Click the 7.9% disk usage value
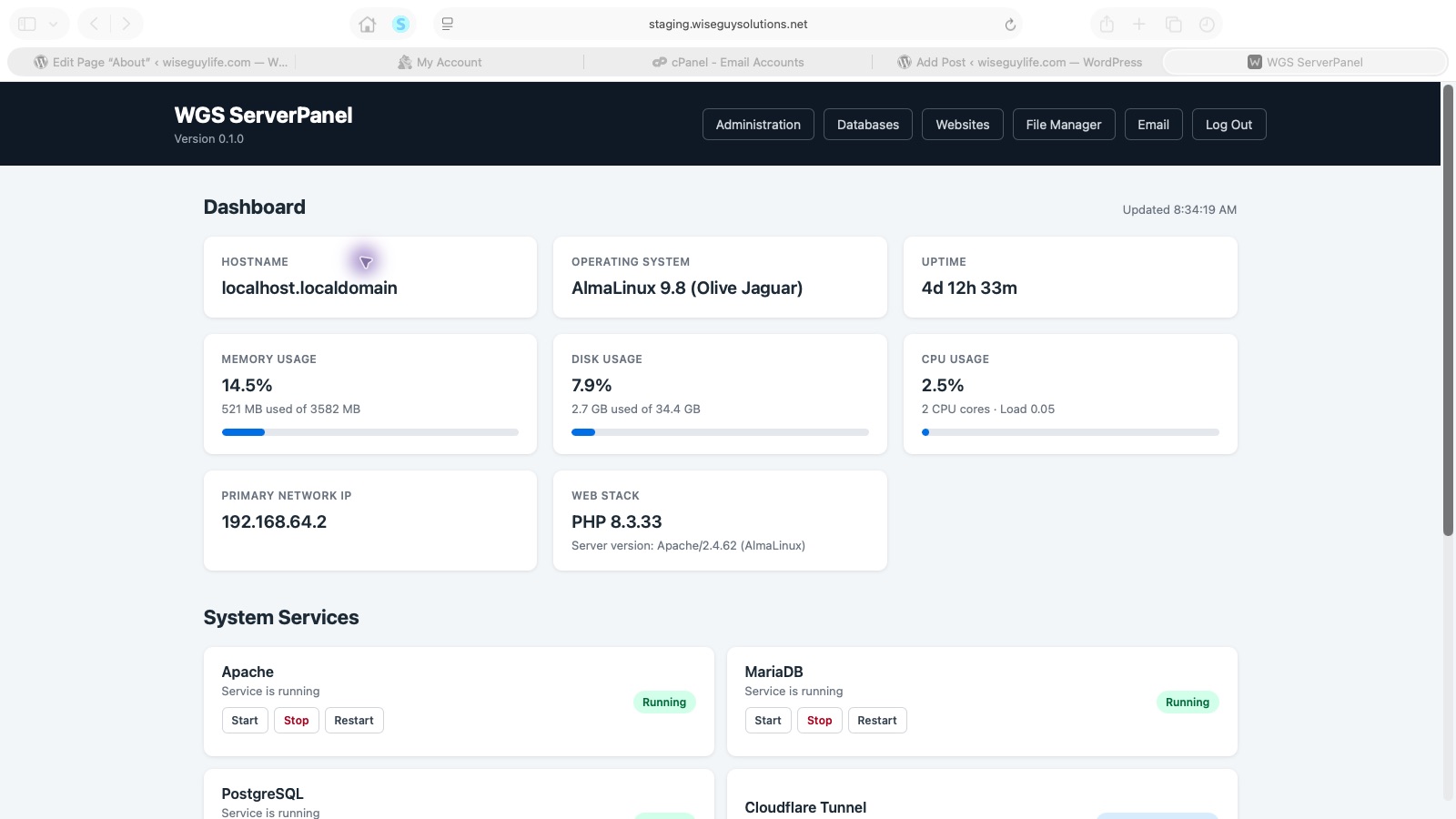The image size is (1456, 819). tap(591, 385)
